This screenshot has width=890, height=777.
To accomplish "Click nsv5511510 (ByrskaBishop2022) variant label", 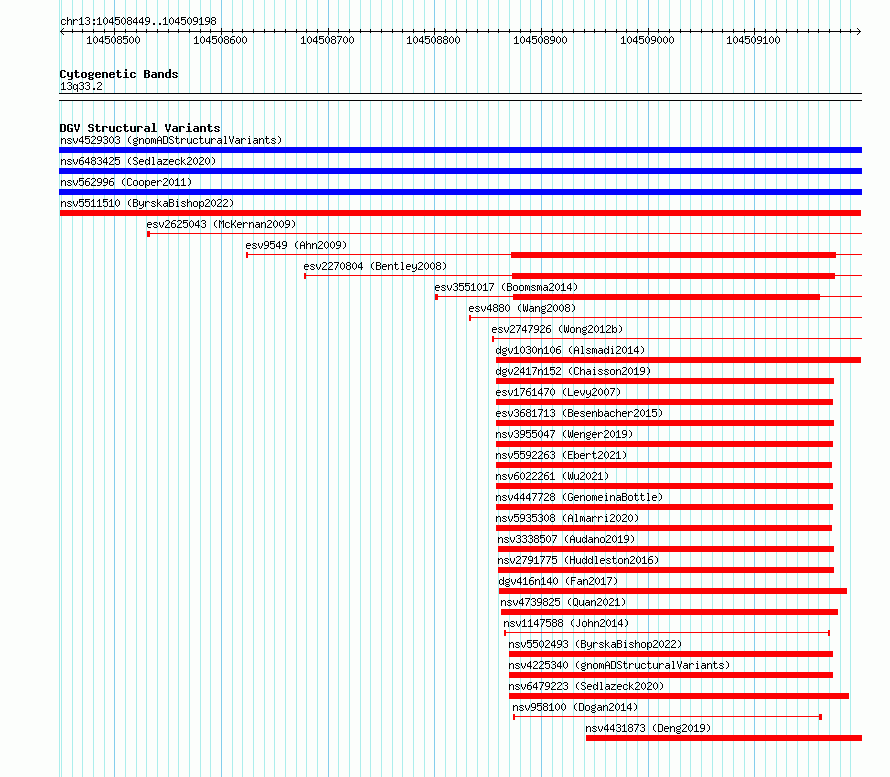I will (147, 203).
